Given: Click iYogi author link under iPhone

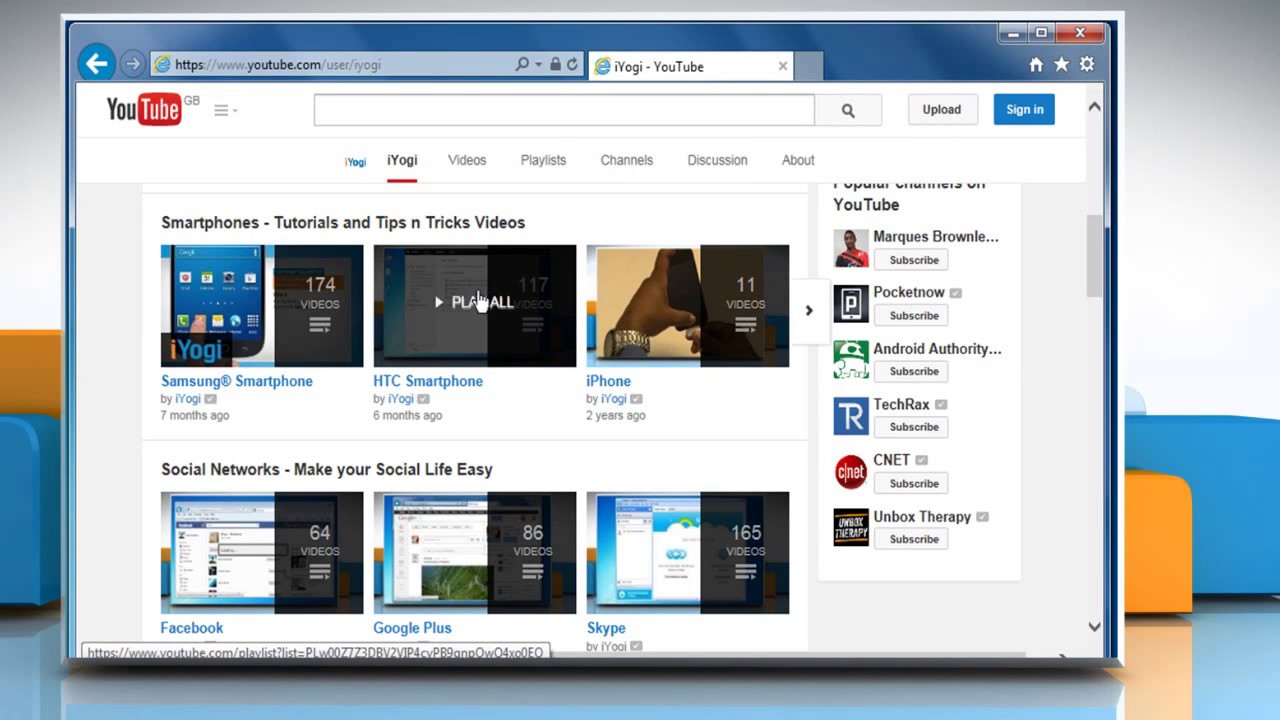Looking at the screenshot, I should click(x=614, y=399).
